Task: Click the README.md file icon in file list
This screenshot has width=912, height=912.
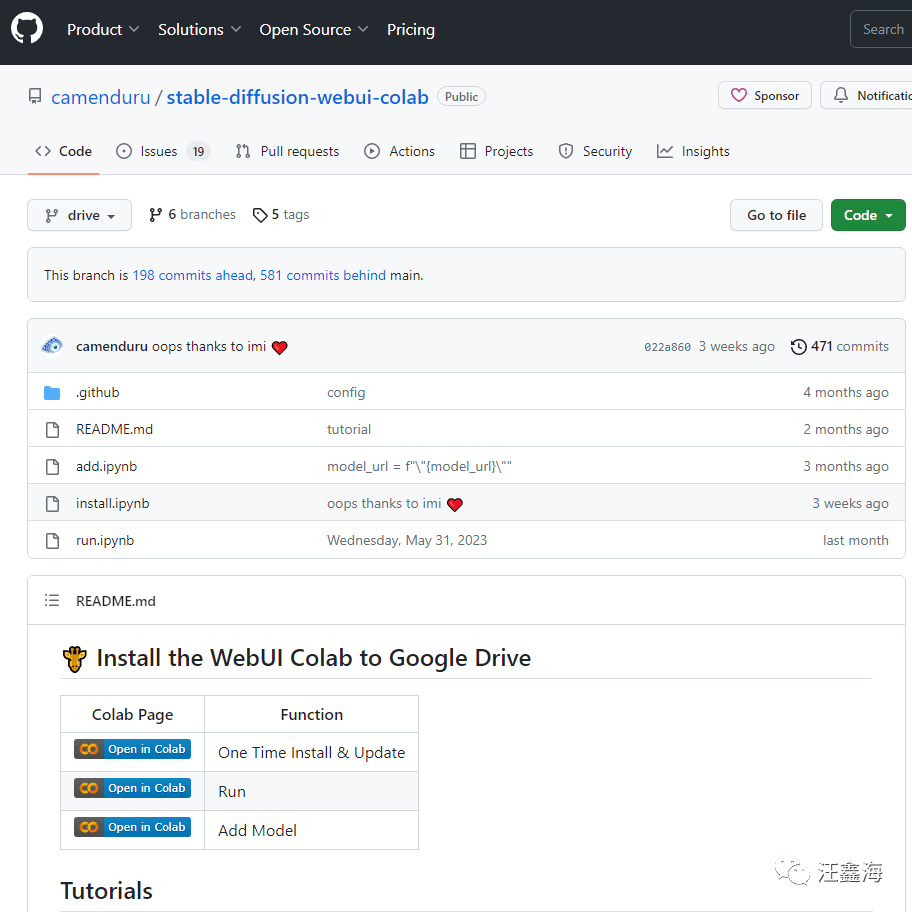Action: (x=52, y=430)
